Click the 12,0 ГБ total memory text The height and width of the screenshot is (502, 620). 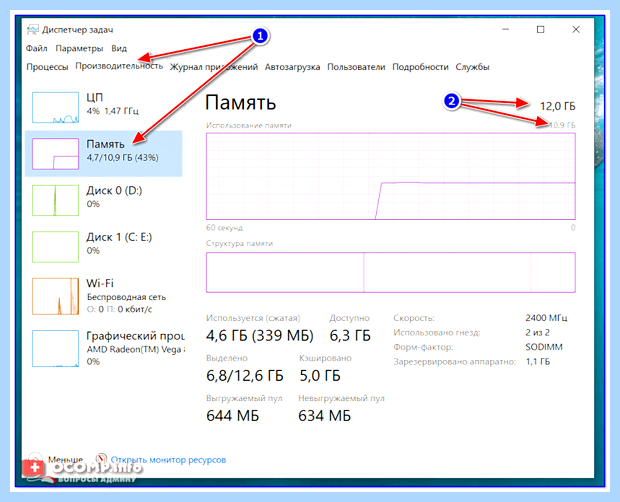[558, 106]
